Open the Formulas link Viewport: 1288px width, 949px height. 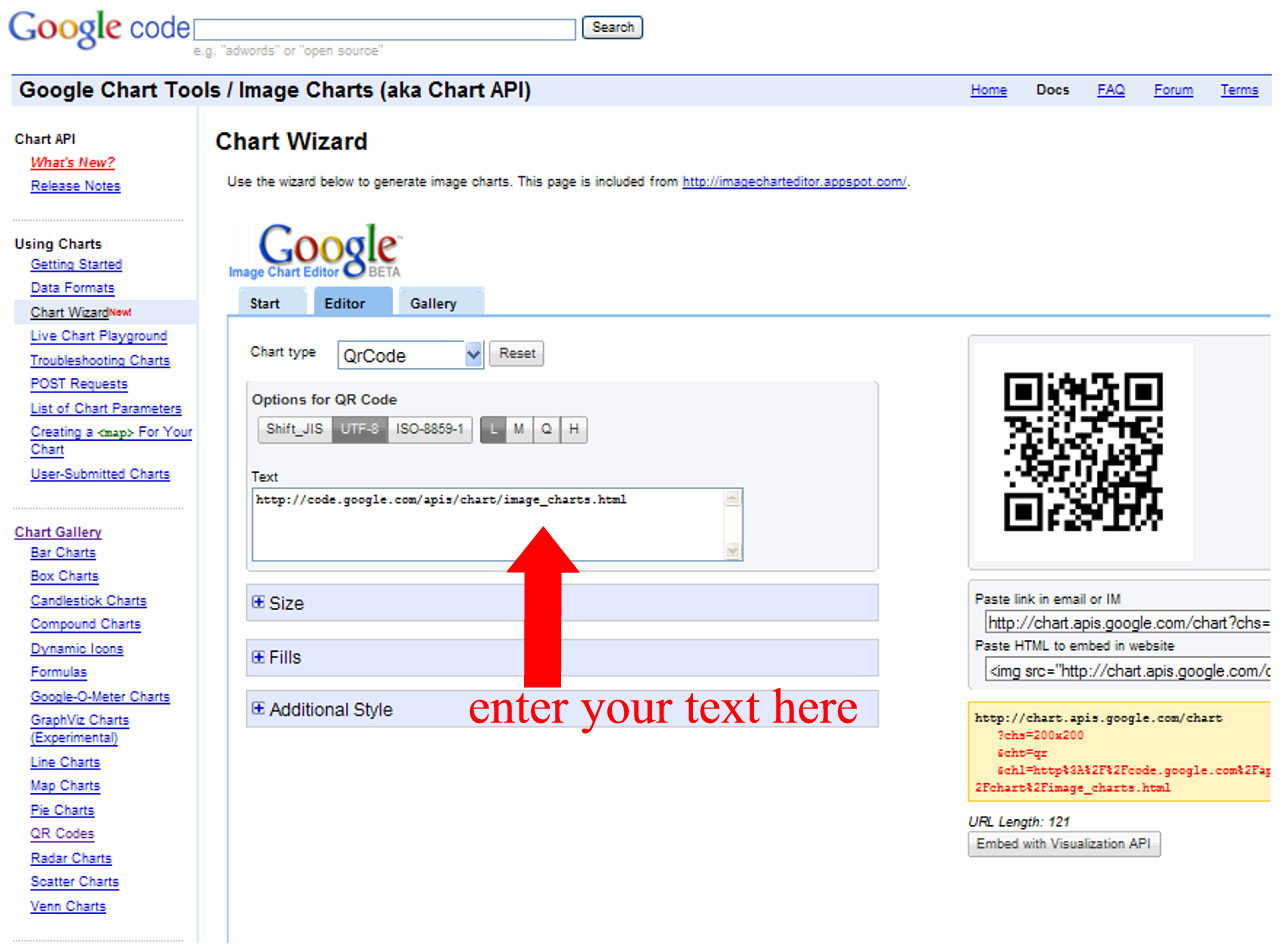[58, 673]
